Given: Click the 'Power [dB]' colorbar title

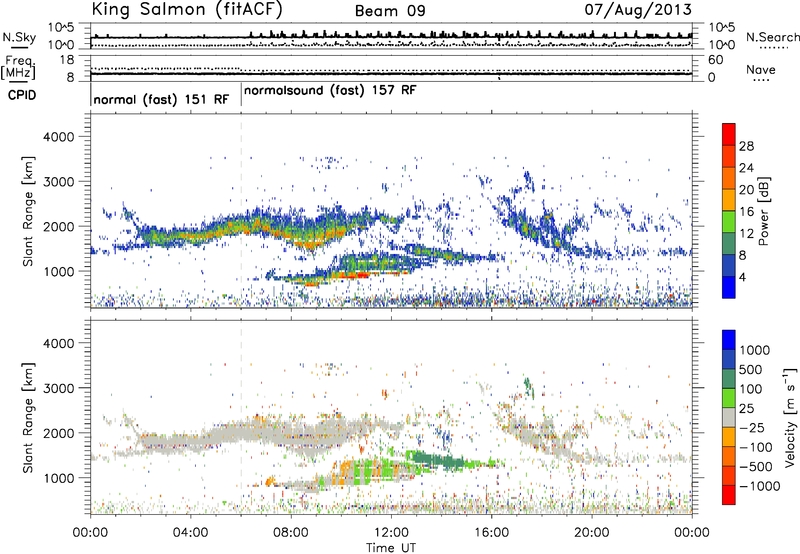Looking at the screenshot, I should click(x=763, y=211).
